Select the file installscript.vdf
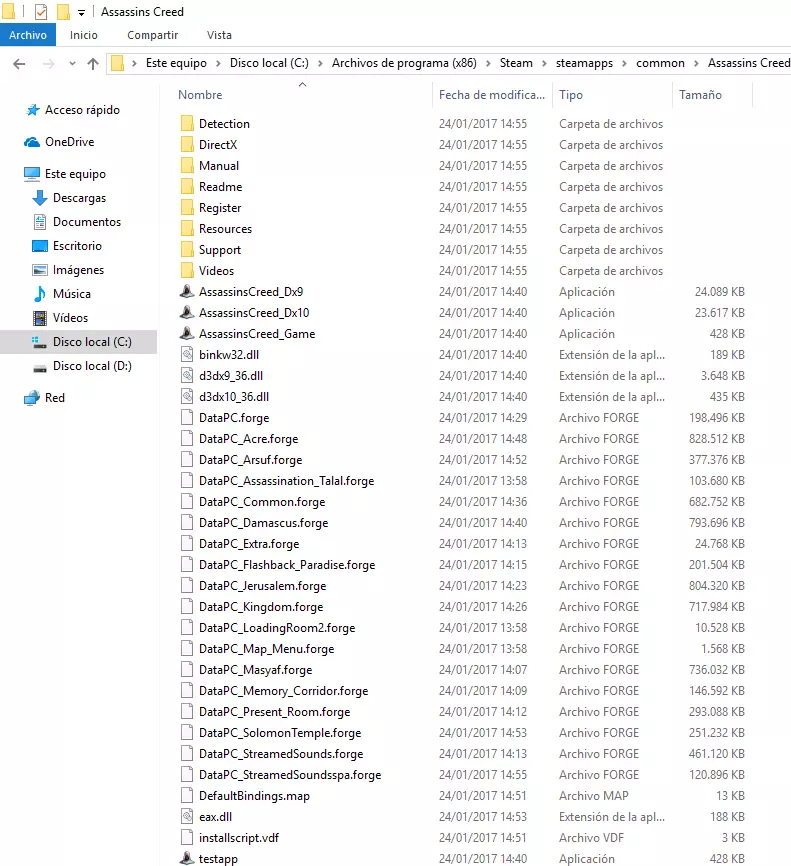Viewport: 791px width, 866px height. pyautogui.click(x=239, y=837)
